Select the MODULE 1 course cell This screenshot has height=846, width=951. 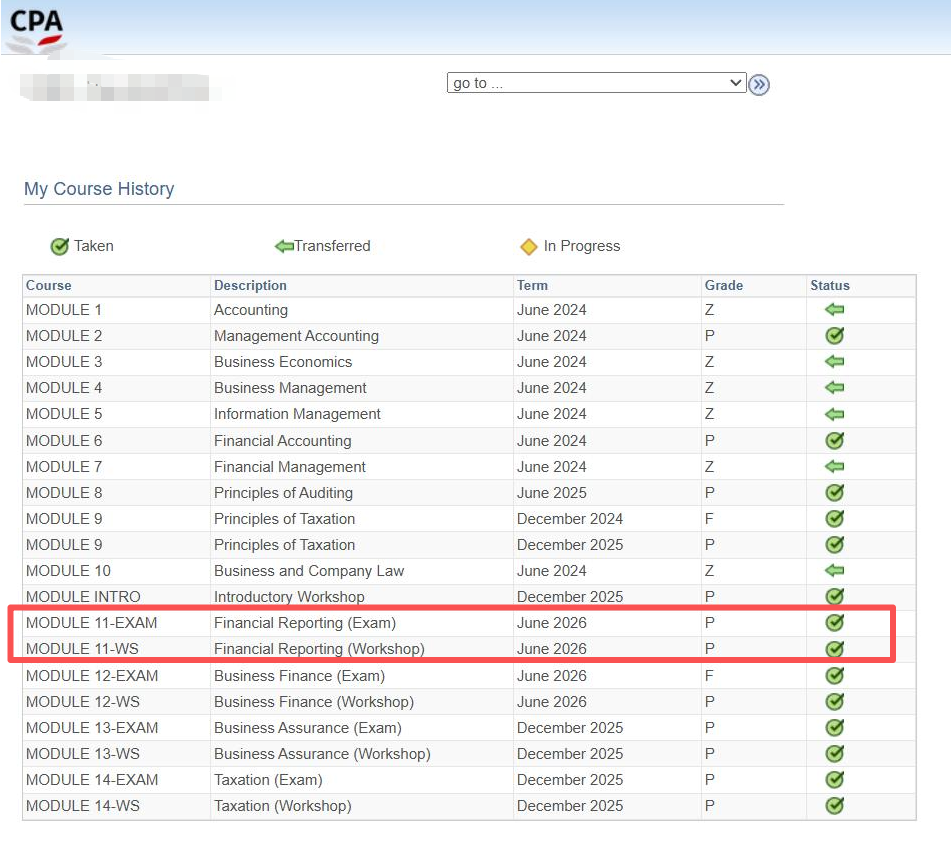tap(117, 310)
